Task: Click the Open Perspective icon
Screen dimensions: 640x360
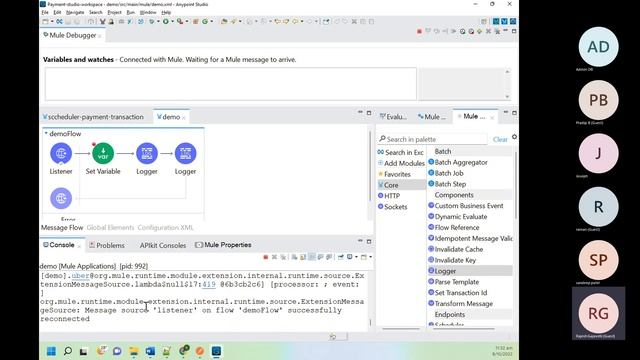Action: coord(484,21)
